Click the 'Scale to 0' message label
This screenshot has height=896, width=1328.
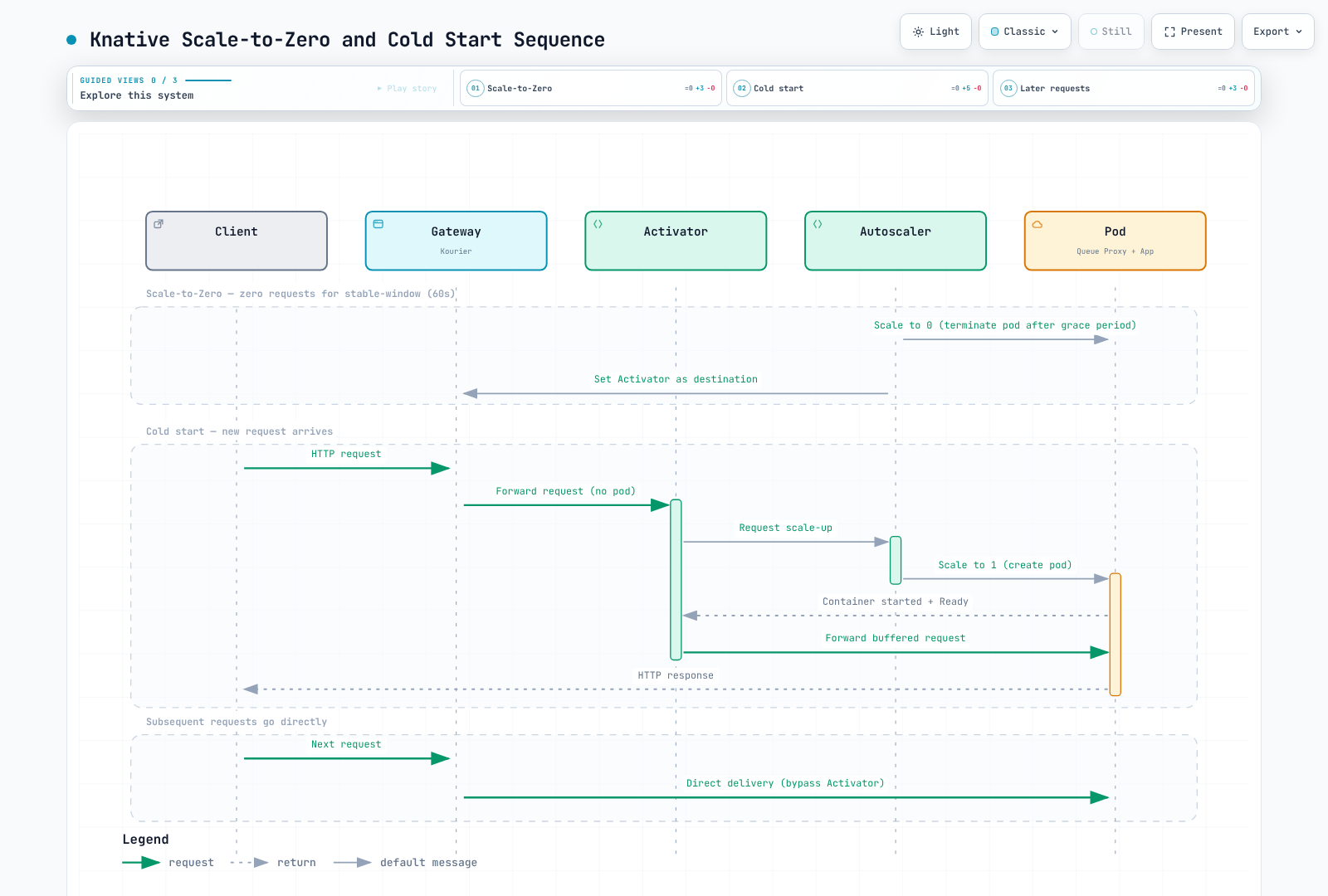pyautogui.click(x=1005, y=325)
